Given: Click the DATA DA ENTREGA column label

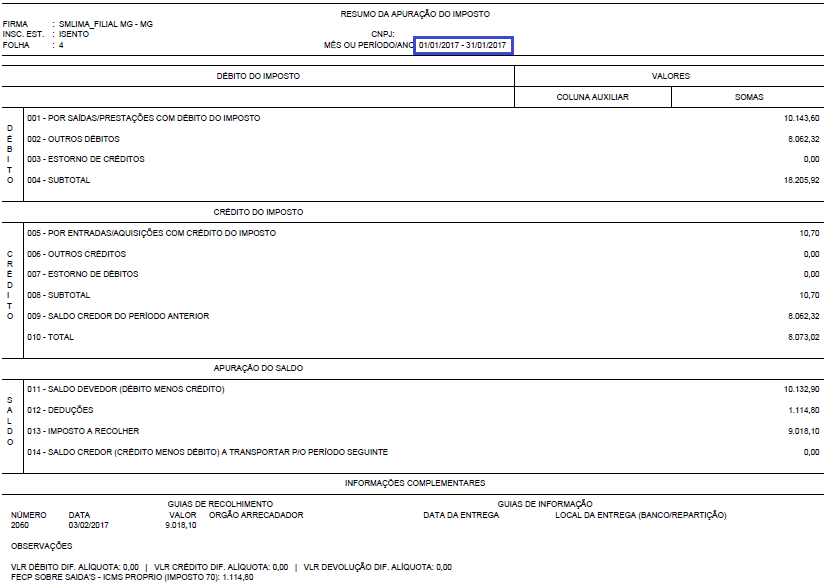Looking at the screenshot, I should coord(461,516).
